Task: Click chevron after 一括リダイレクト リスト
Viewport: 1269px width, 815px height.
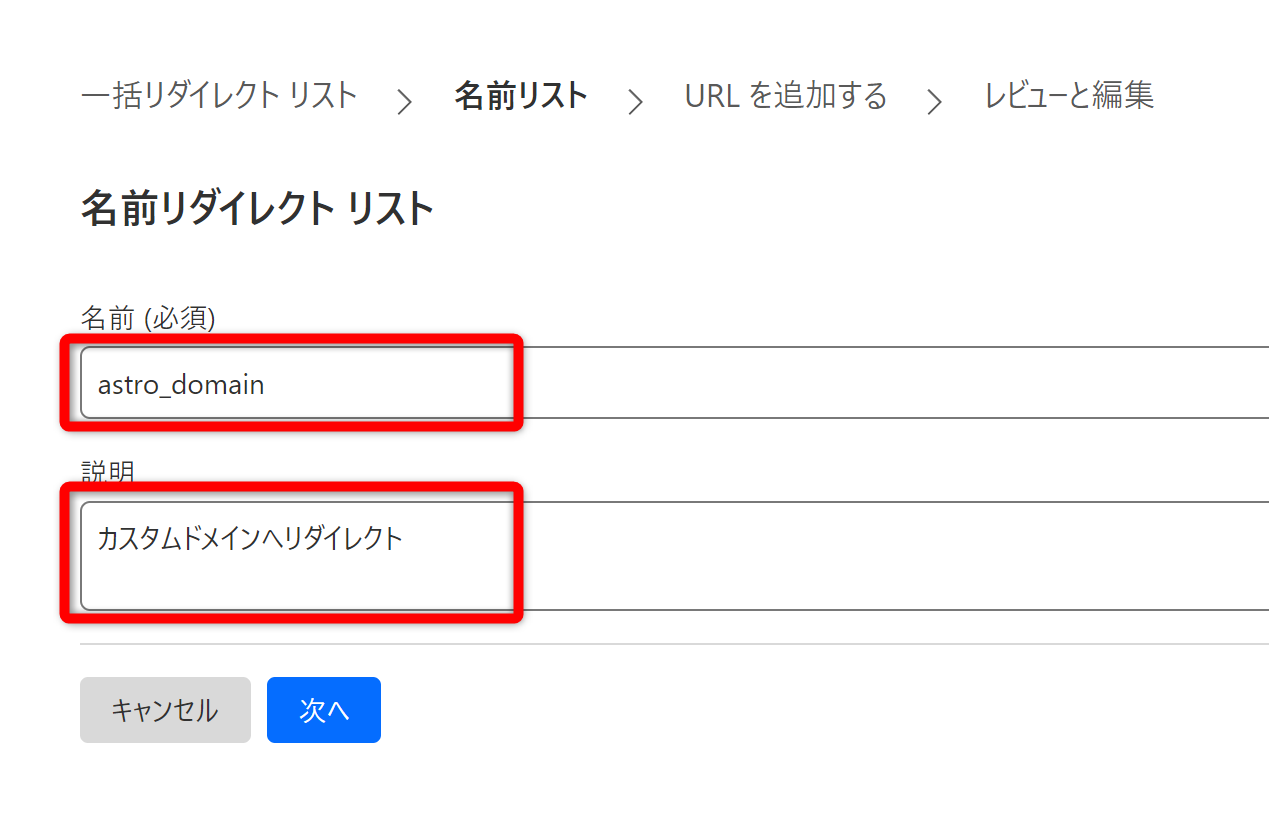Action: (x=404, y=101)
